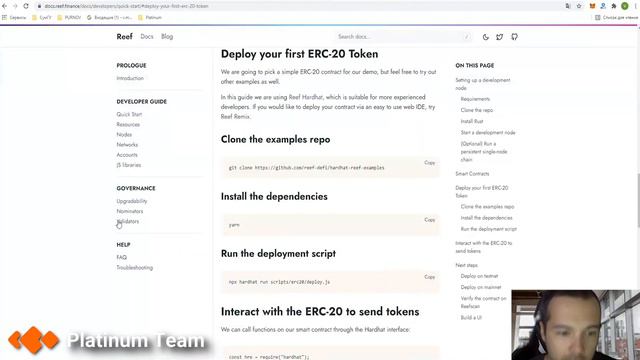This screenshot has height=360, width=640.
Task: Jump to Clone the repo in outline
Action: click(477, 110)
